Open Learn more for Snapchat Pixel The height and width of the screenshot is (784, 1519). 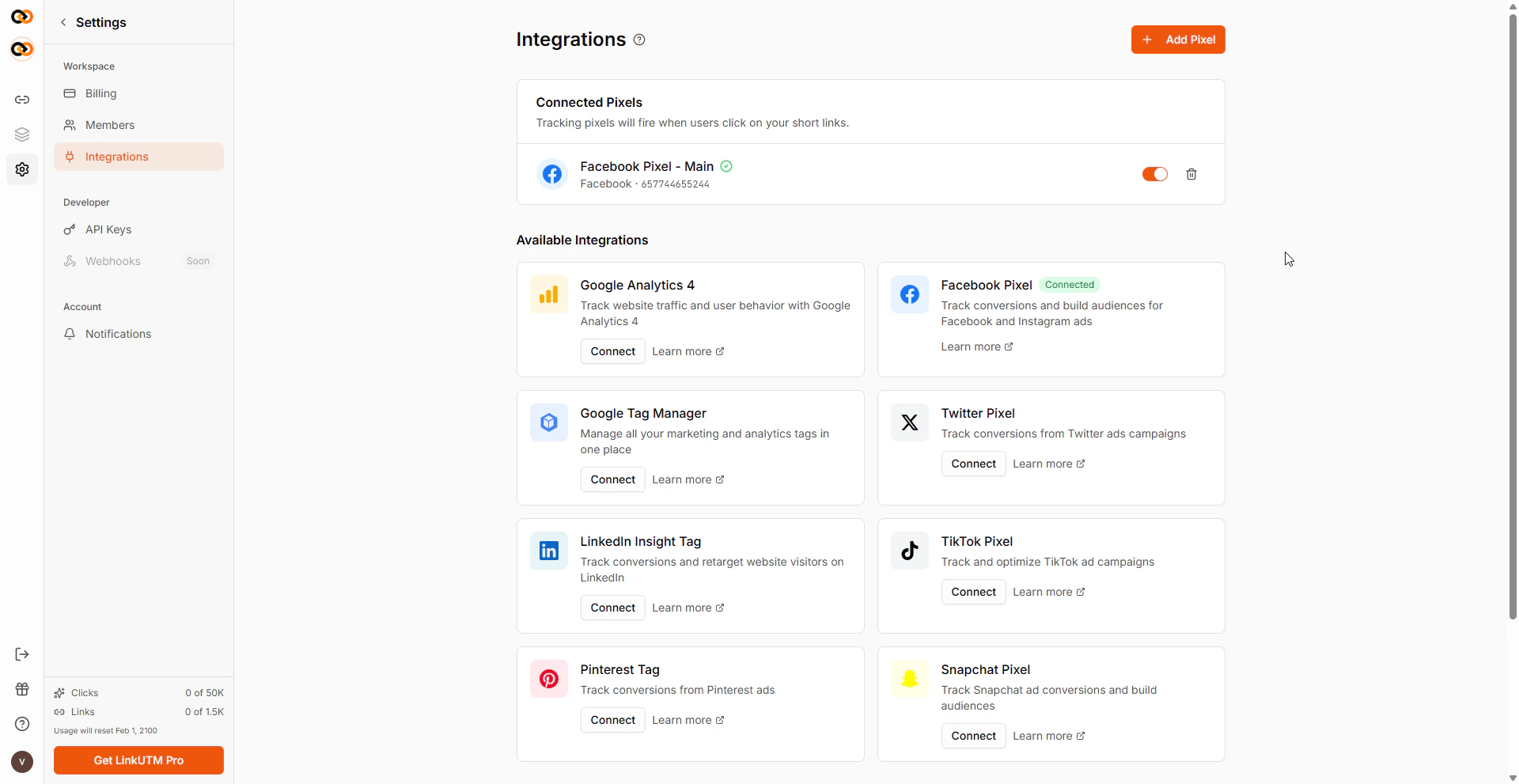[1049, 736]
